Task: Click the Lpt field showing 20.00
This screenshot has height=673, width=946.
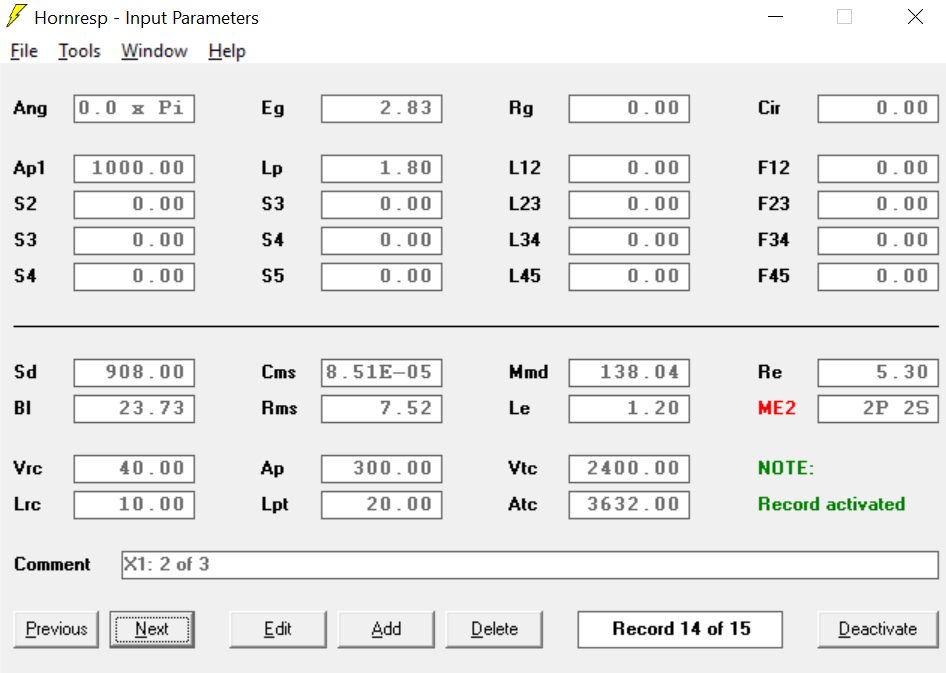Action: click(x=381, y=505)
